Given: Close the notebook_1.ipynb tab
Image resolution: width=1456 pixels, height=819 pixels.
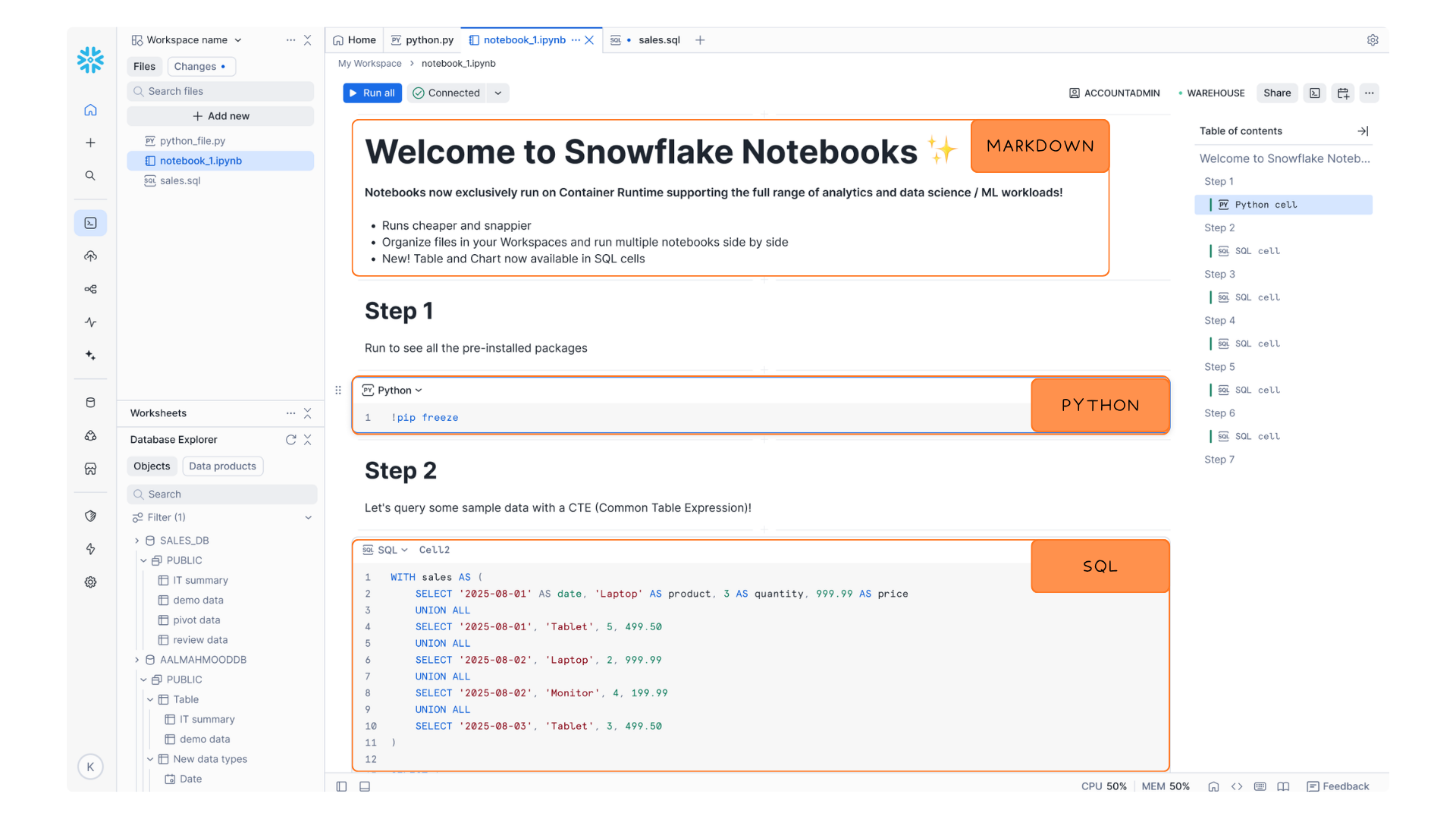Looking at the screenshot, I should (589, 40).
